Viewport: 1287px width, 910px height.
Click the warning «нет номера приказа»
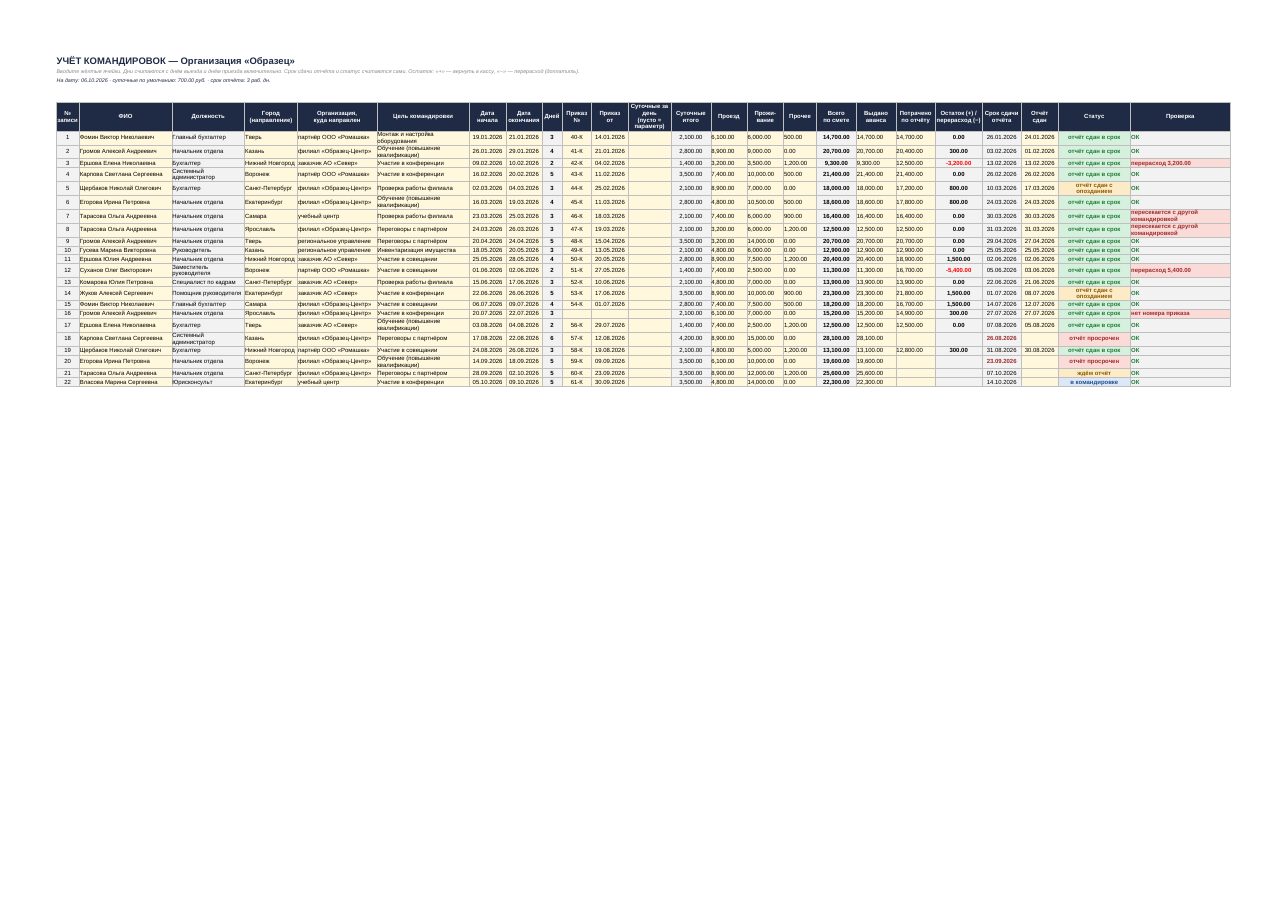tap(1180, 313)
